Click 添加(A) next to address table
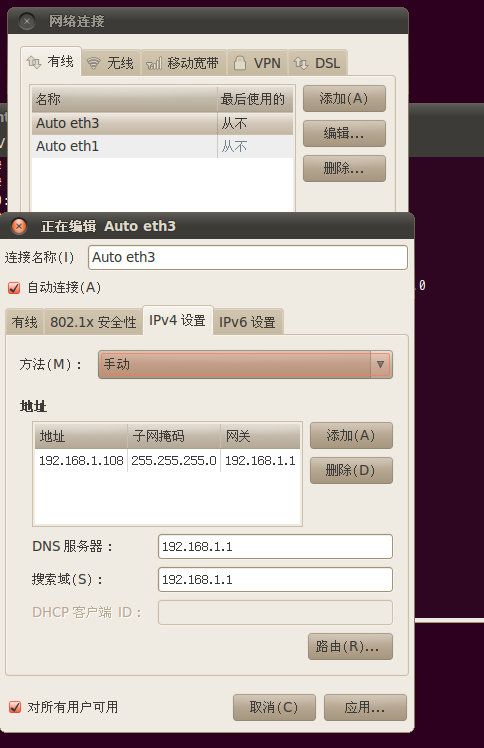This screenshot has width=484, height=748. click(x=351, y=436)
